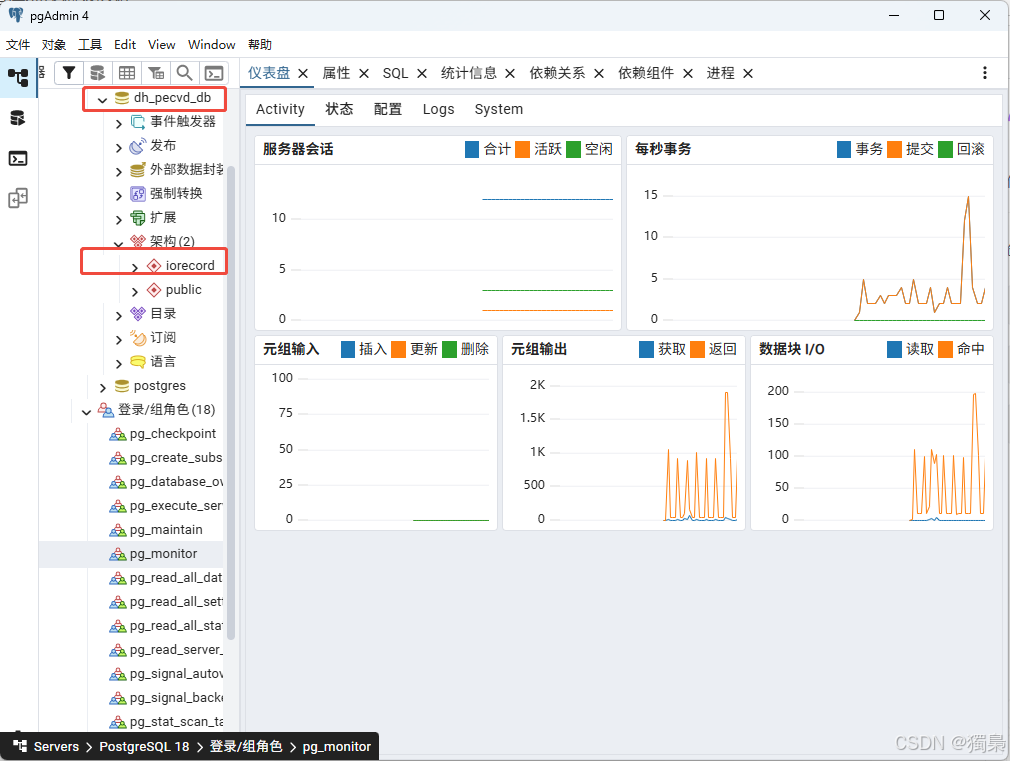Open the Object Explorer sidebar icon
1010x761 pixels.
point(18,77)
